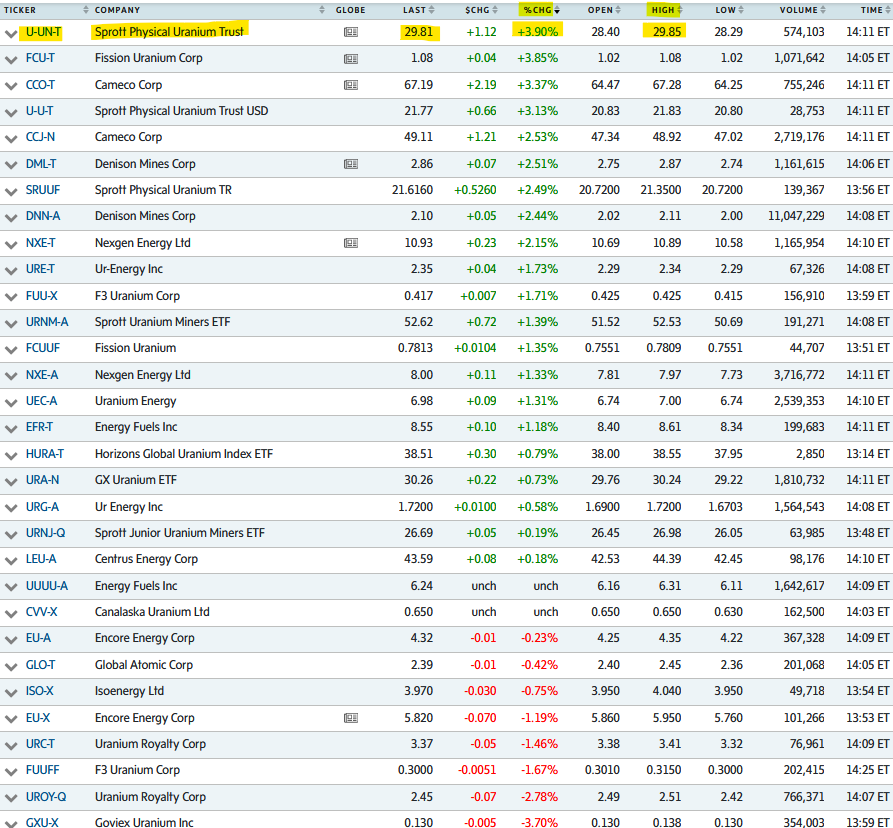This screenshot has height=828, width=893.
Task: Open the U-U-T ticker link
Action: tap(39, 111)
